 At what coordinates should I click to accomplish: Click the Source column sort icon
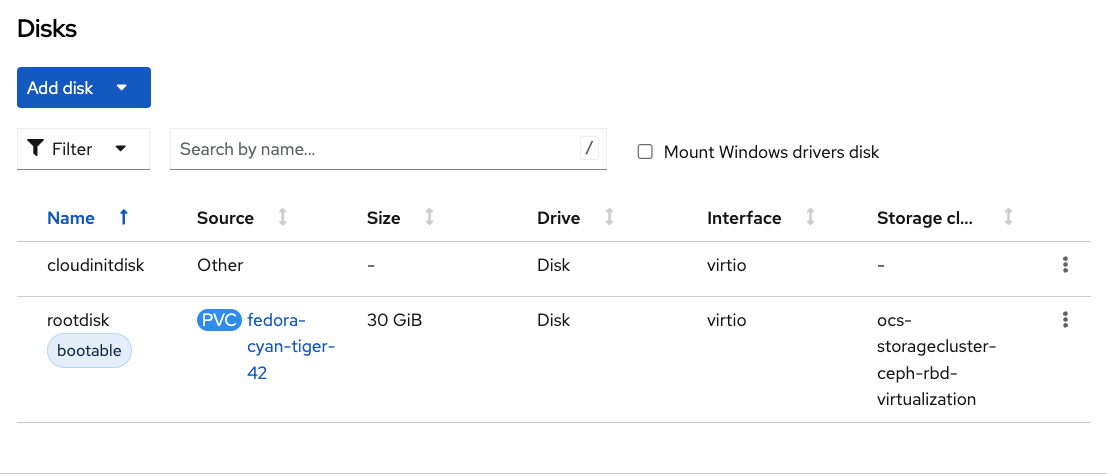tap(283, 217)
